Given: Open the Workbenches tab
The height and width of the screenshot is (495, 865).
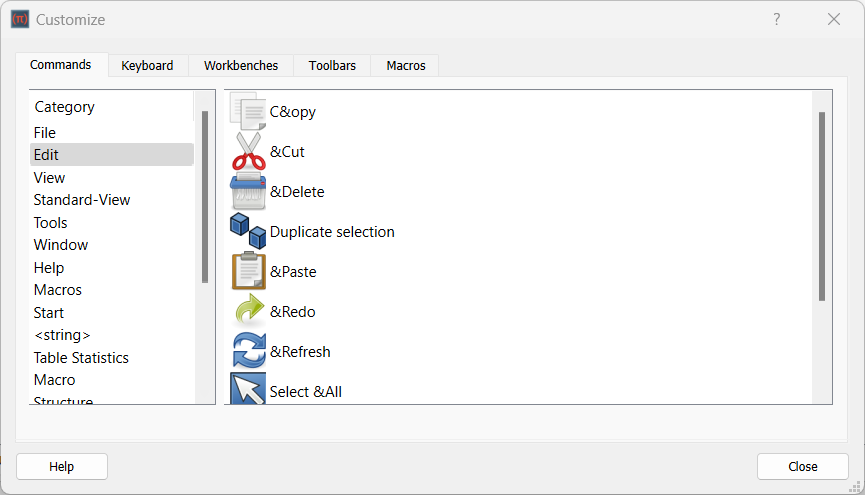Looking at the screenshot, I should tap(241, 65).
